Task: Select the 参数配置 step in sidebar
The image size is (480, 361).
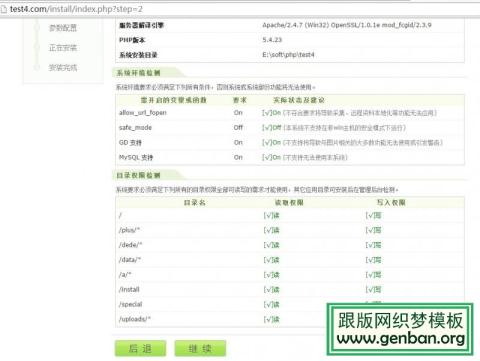Action: [x=63, y=28]
